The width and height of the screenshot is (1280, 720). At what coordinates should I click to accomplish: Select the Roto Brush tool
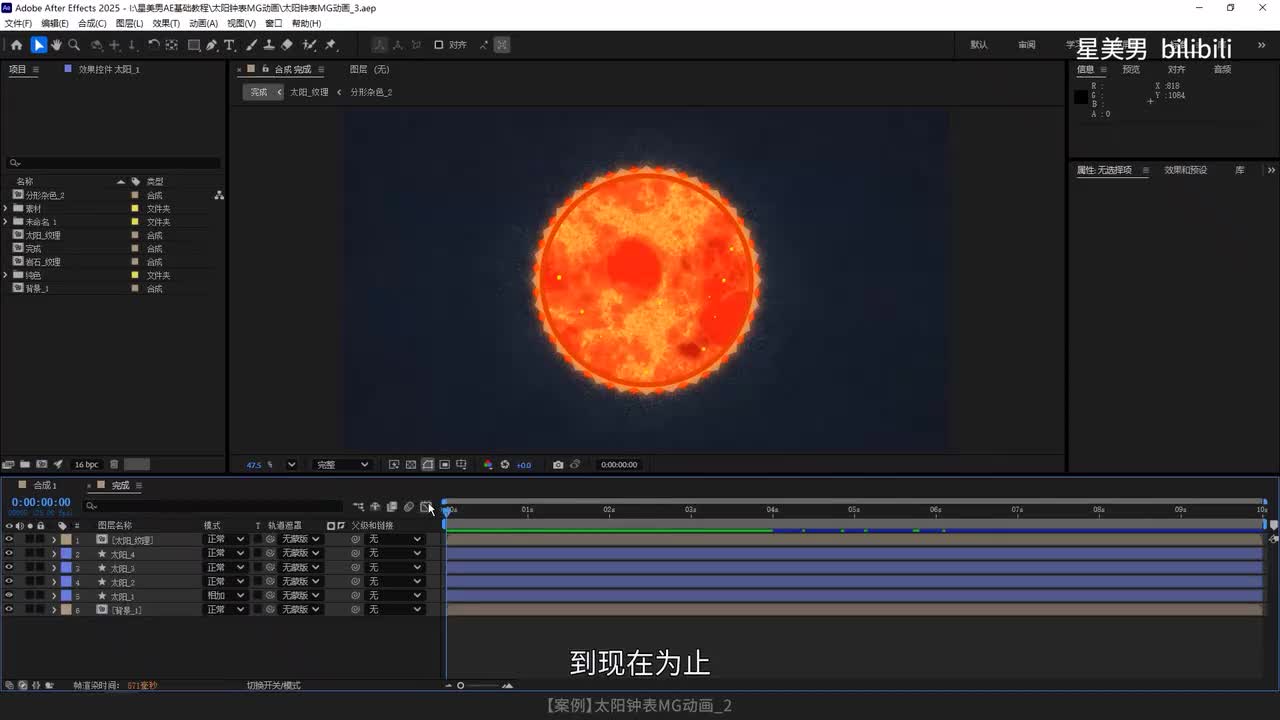click(x=309, y=45)
